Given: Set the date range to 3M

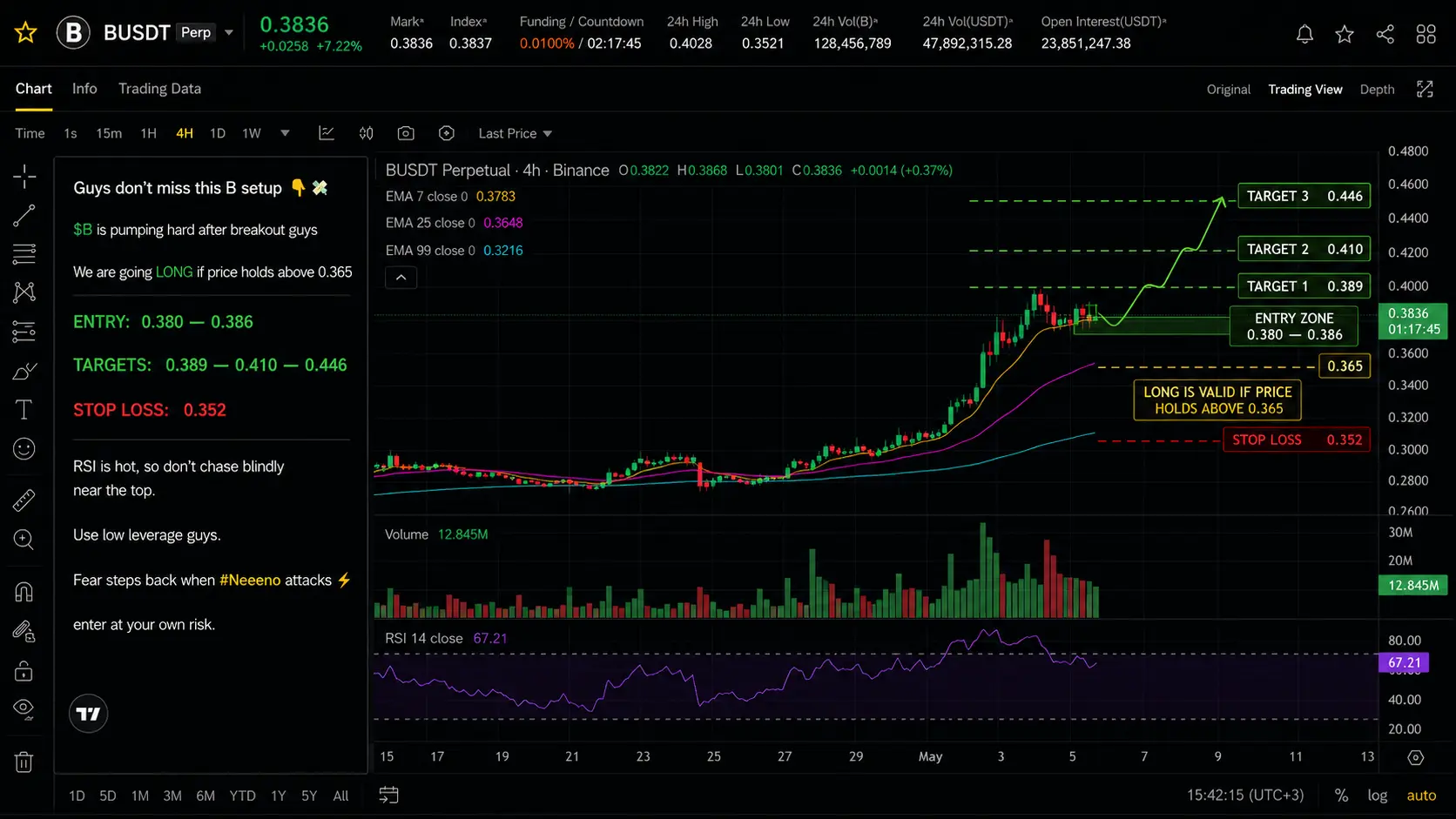Looking at the screenshot, I should [172, 796].
